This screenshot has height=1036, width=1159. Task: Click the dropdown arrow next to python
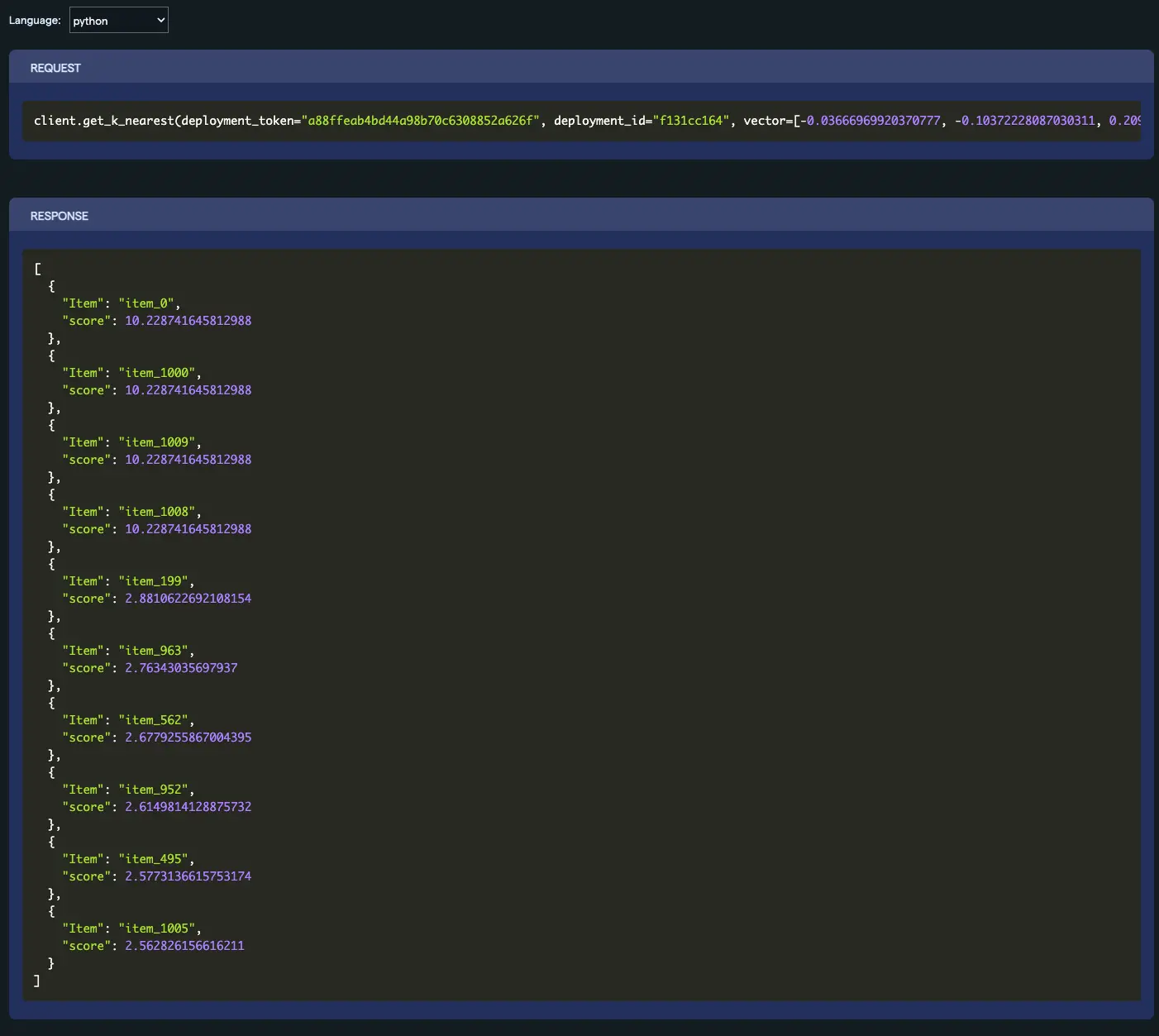[x=160, y=21]
